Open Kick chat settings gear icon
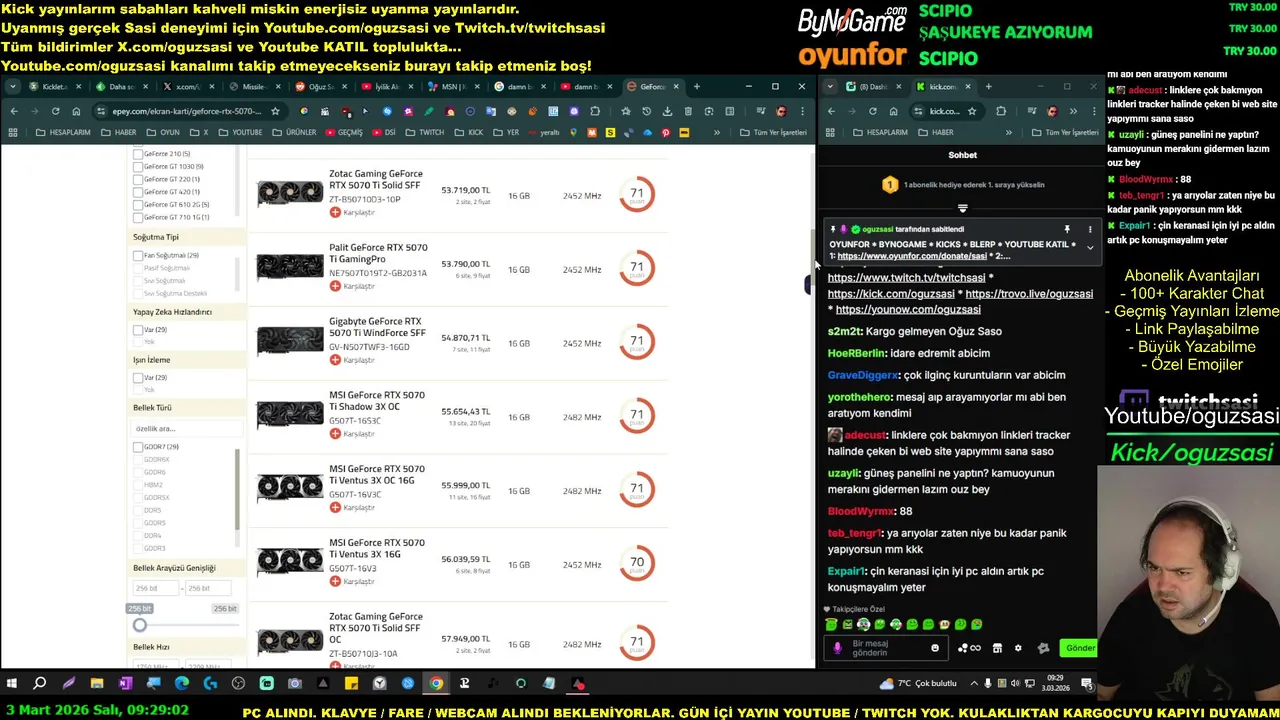This screenshot has width=1280, height=720. pos(1018,648)
